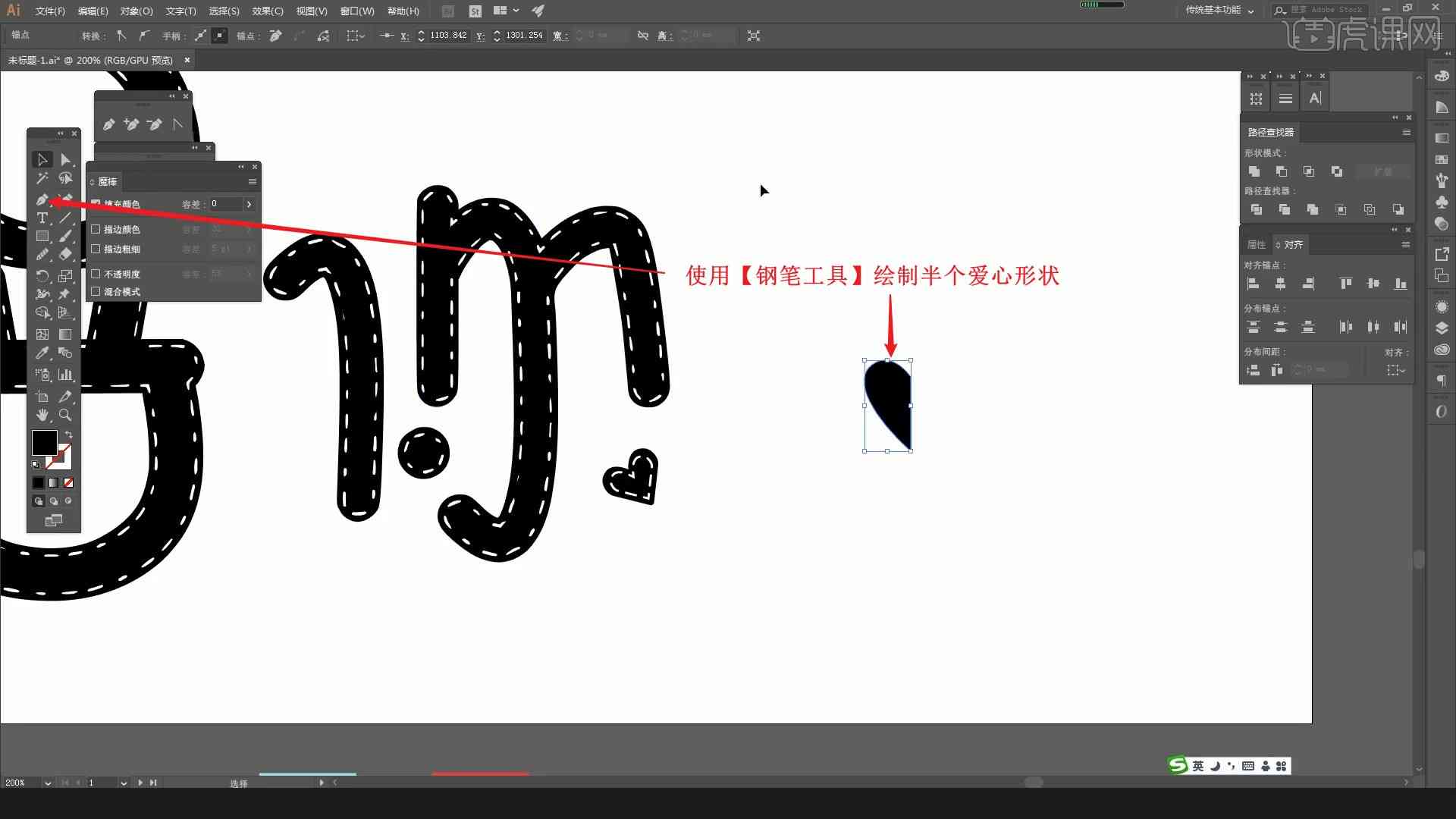Expand 容差 value dropdown arrow
The width and height of the screenshot is (1456, 819).
[x=248, y=204]
